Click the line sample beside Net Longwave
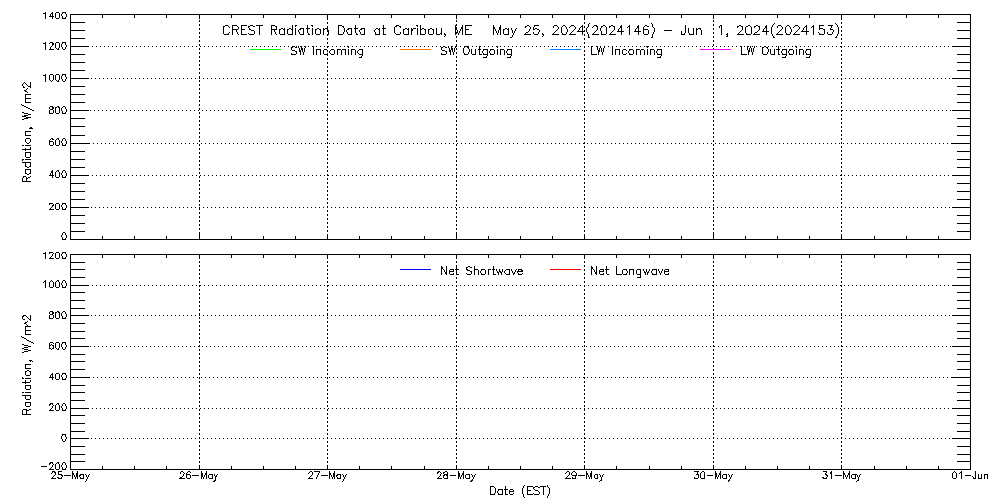The width and height of the screenshot is (1000, 500). pos(565,271)
